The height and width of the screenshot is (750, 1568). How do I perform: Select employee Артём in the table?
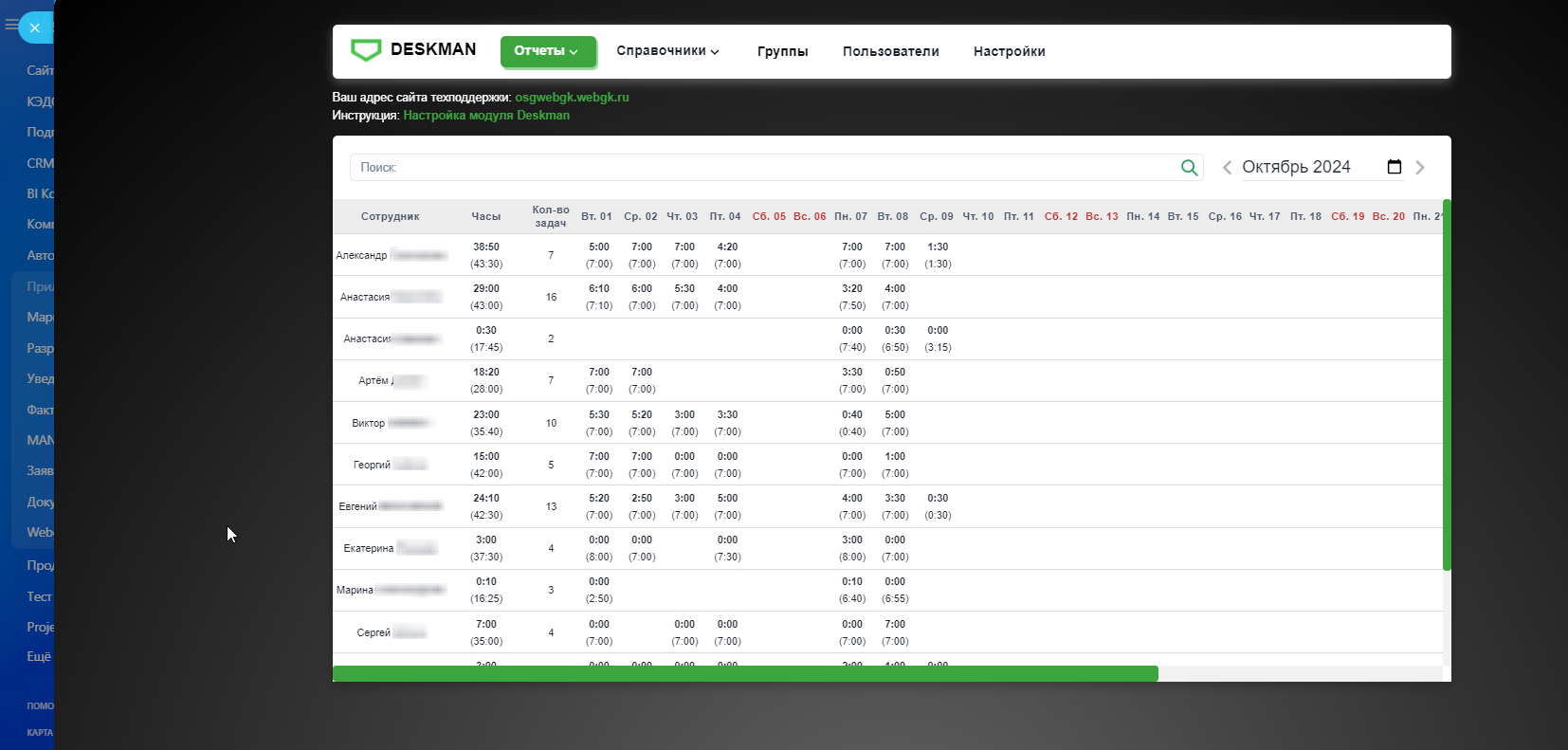(391, 380)
